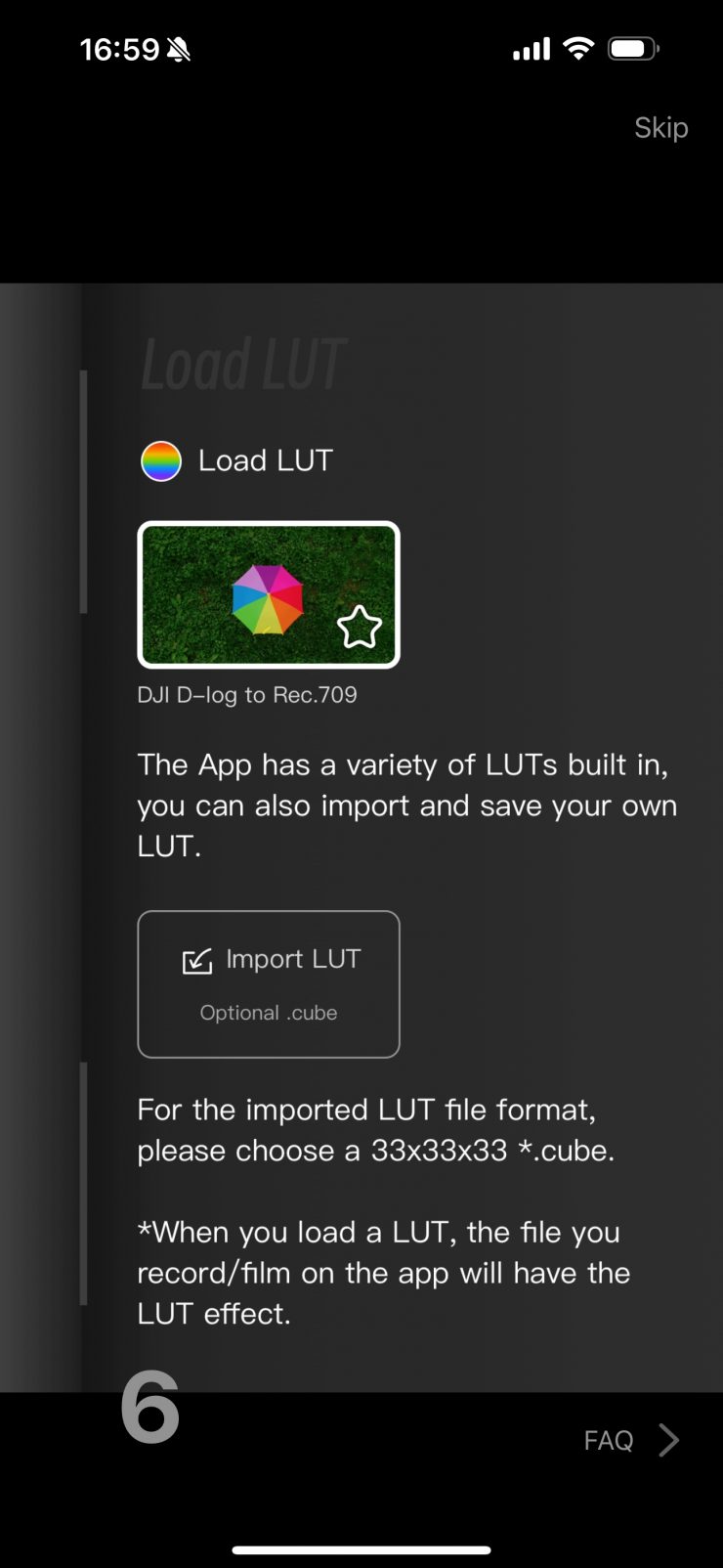Tap the battery indicator icon
723x1568 pixels.
[633, 48]
